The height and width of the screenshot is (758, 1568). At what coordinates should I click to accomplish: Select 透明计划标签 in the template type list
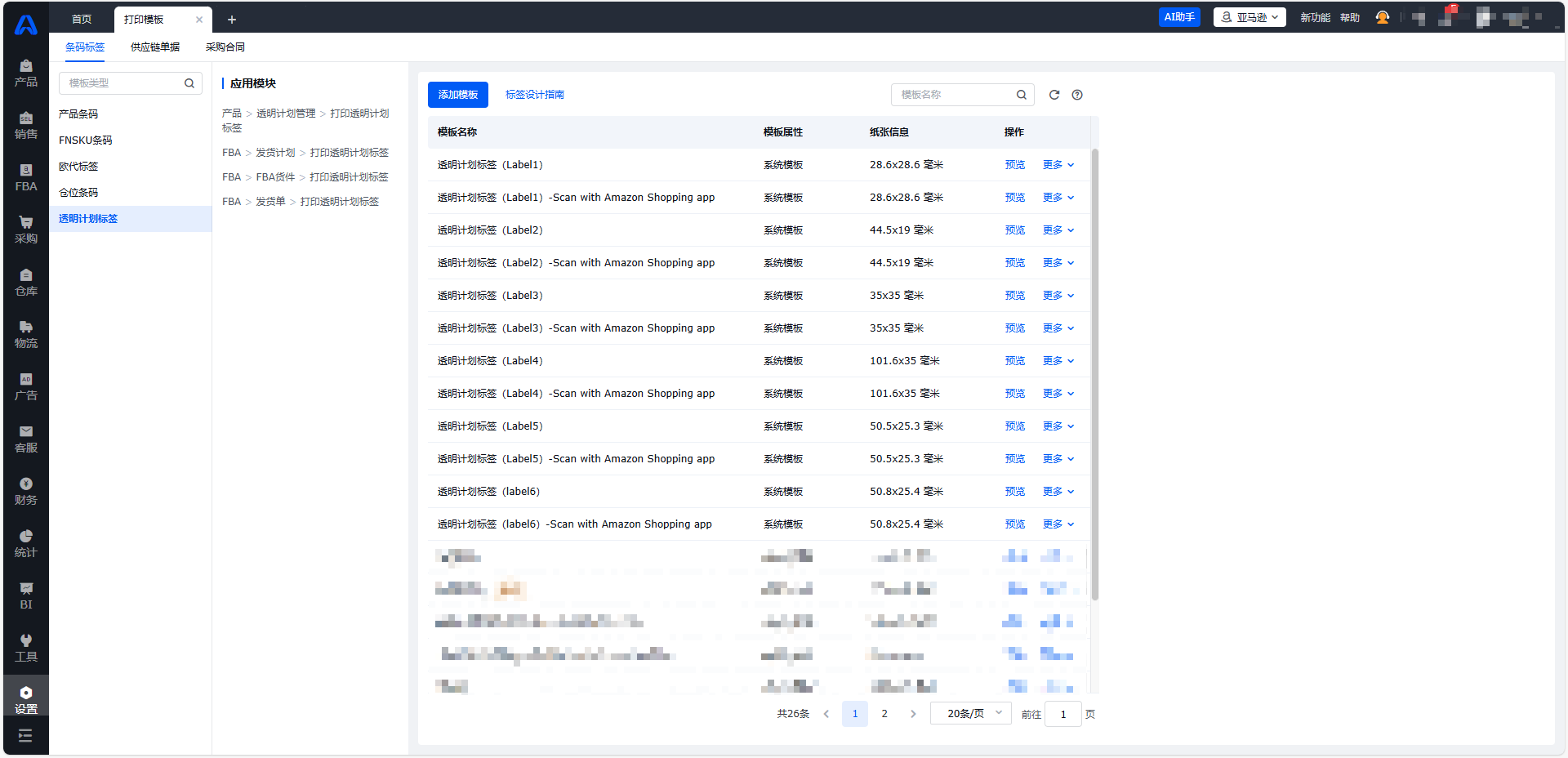pos(88,219)
